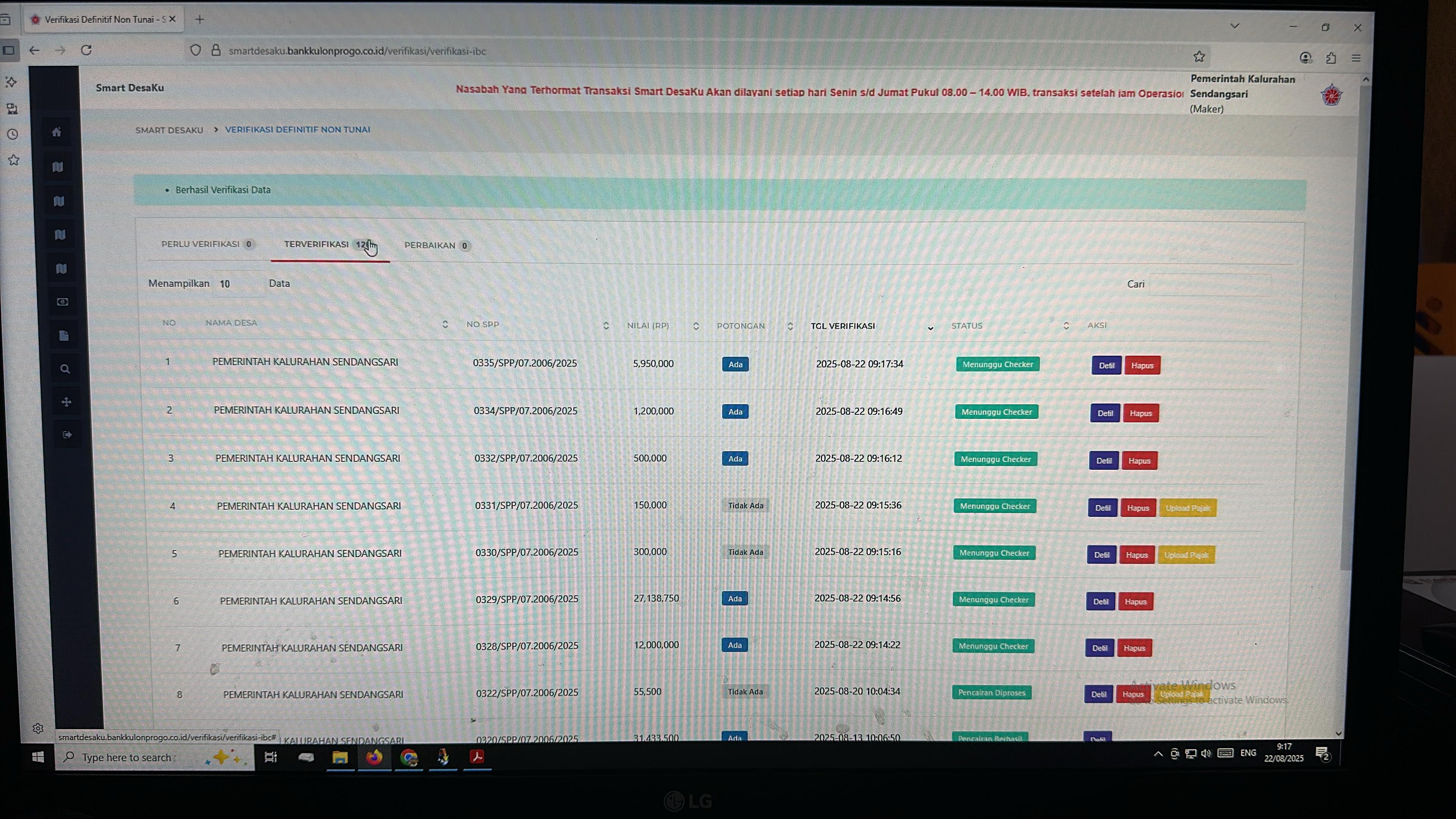This screenshot has width=1456, height=819.
Task: Click the Verifikasi Definitif Non Tunai breadcrumb
Action: (x=298, y=129)
